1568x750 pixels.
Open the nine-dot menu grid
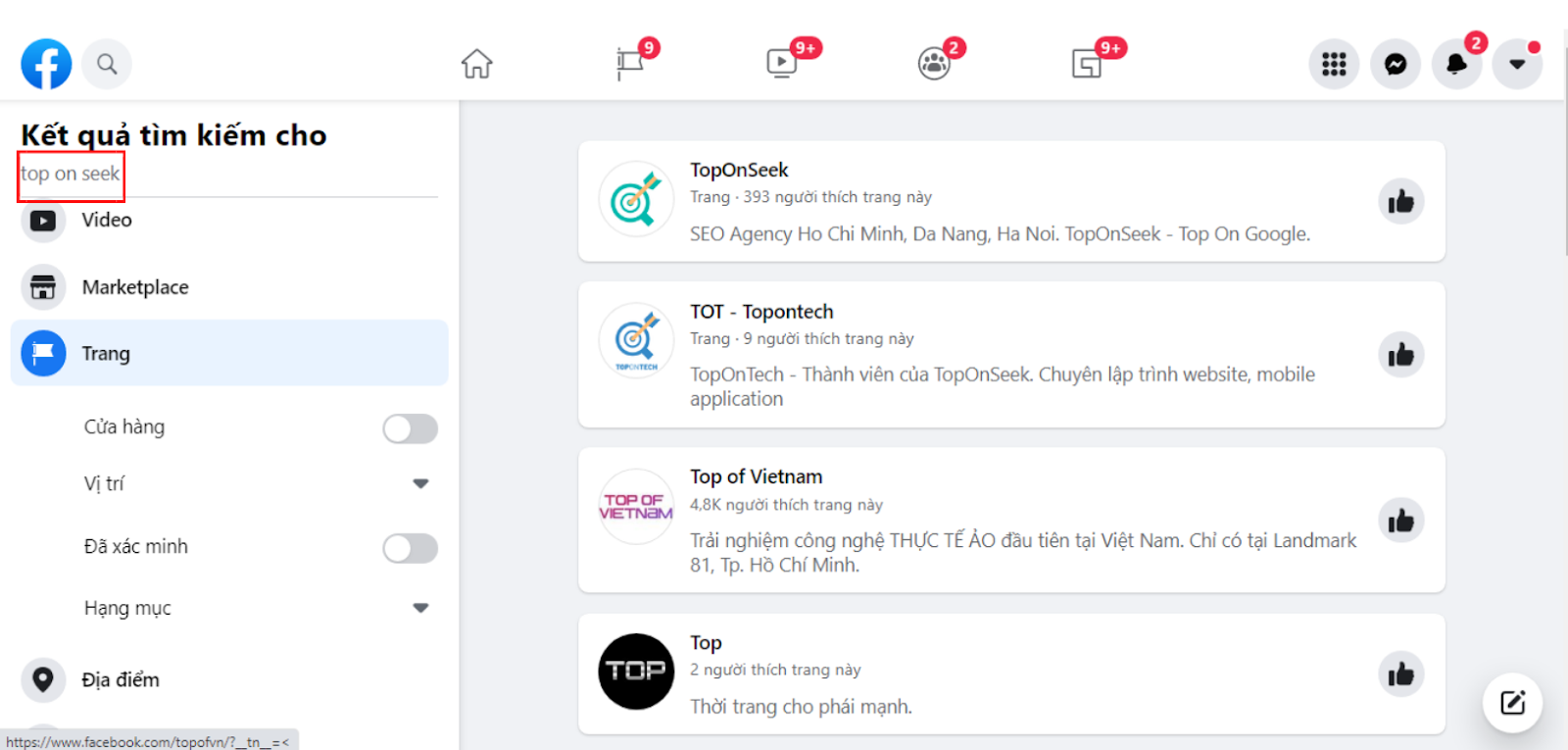pos(1334,65)
